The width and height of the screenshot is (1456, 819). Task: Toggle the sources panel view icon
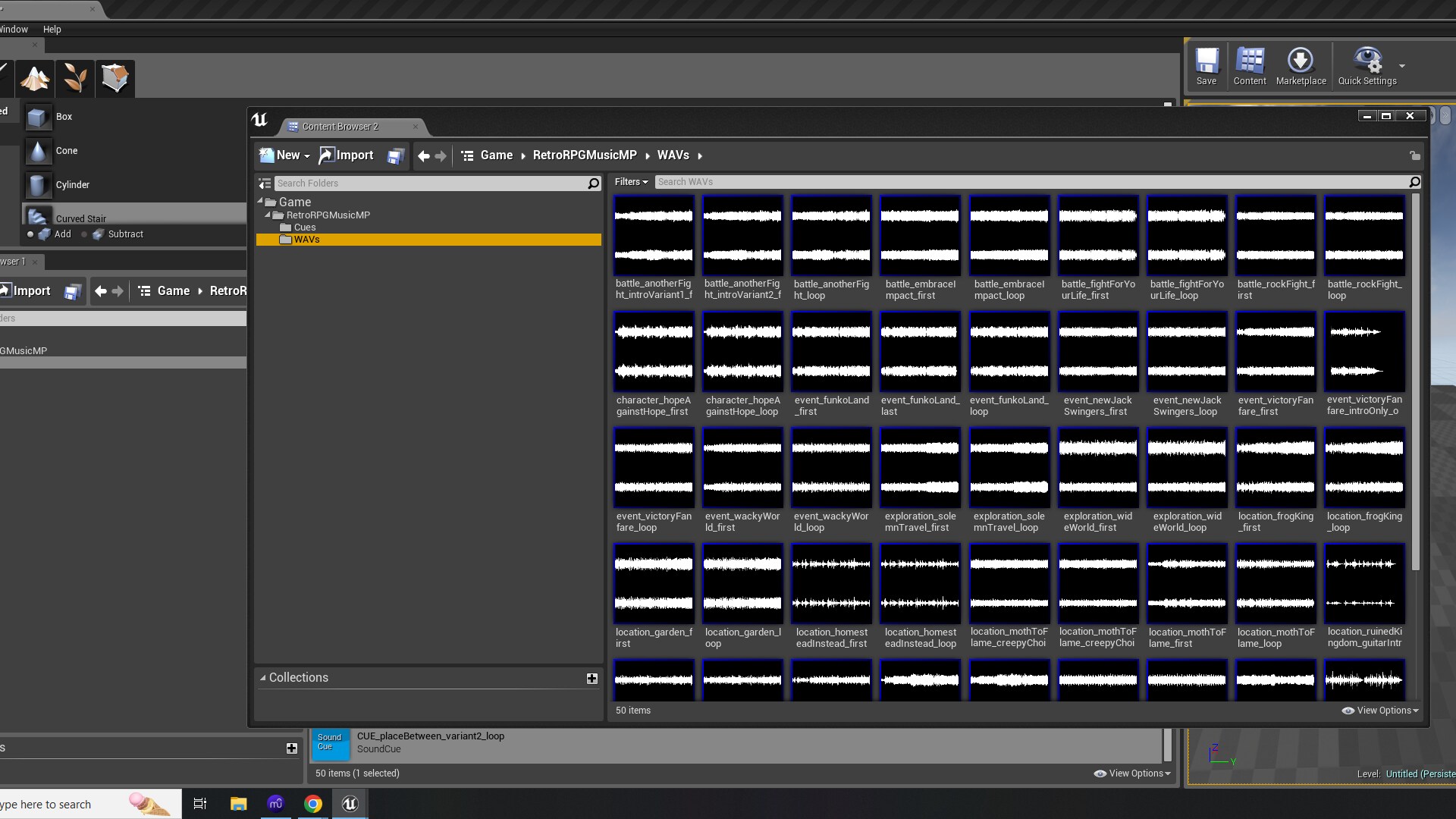pos(265,184)
